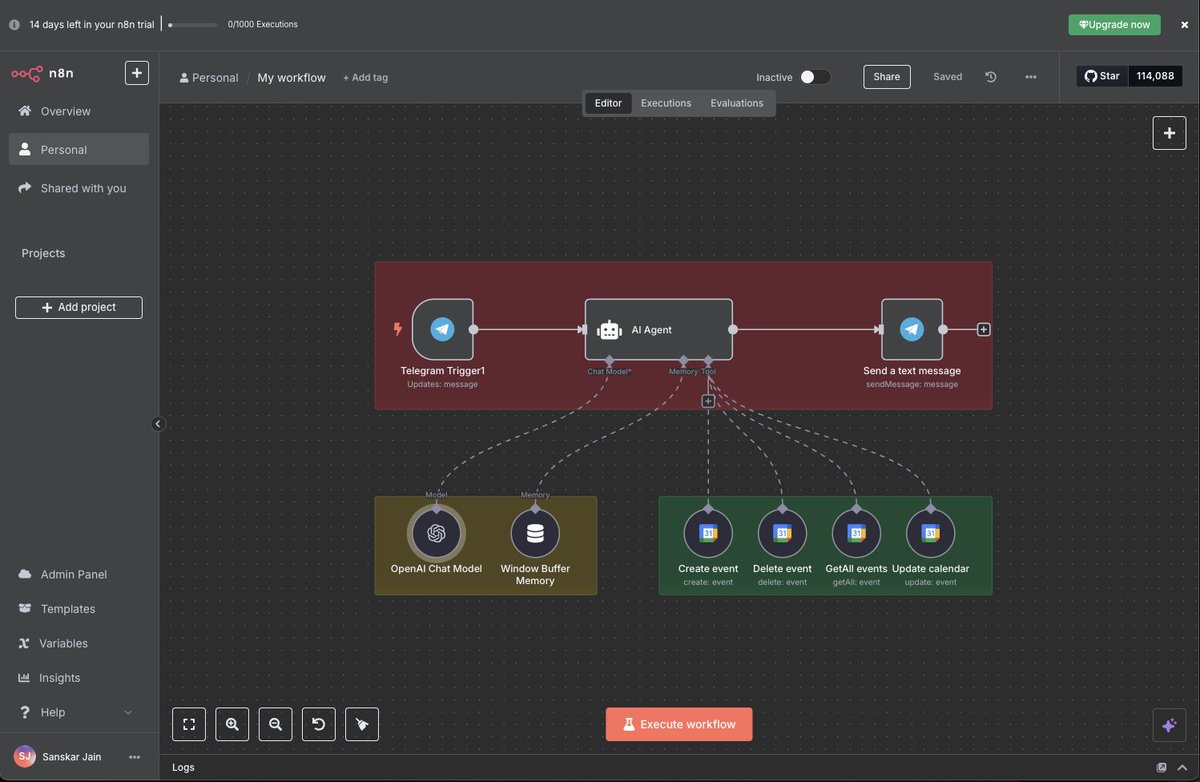
Task: Toggle the workflow Inactive switch
Action: point(815,77)
